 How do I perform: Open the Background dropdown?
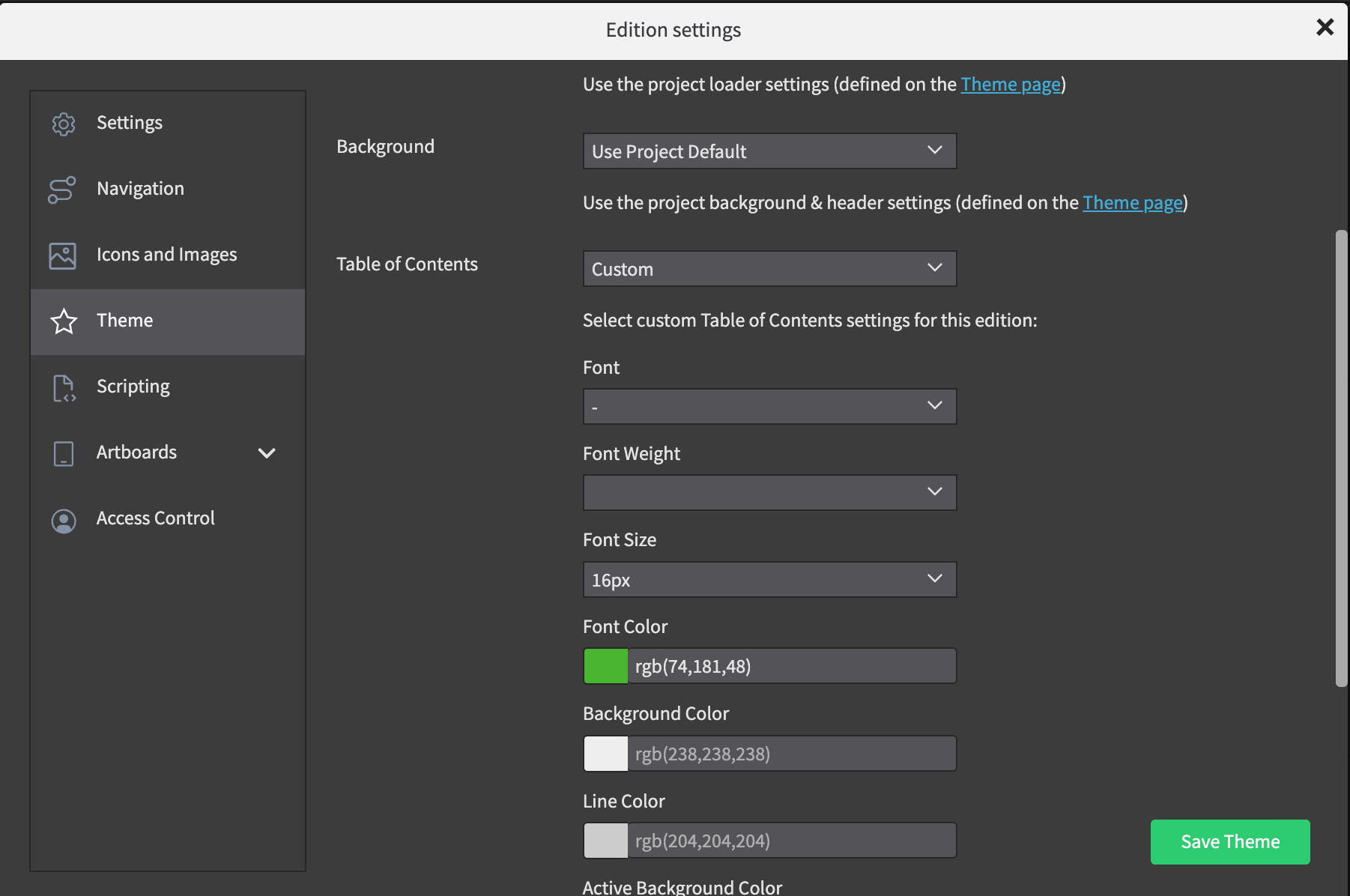coord(769,151)
